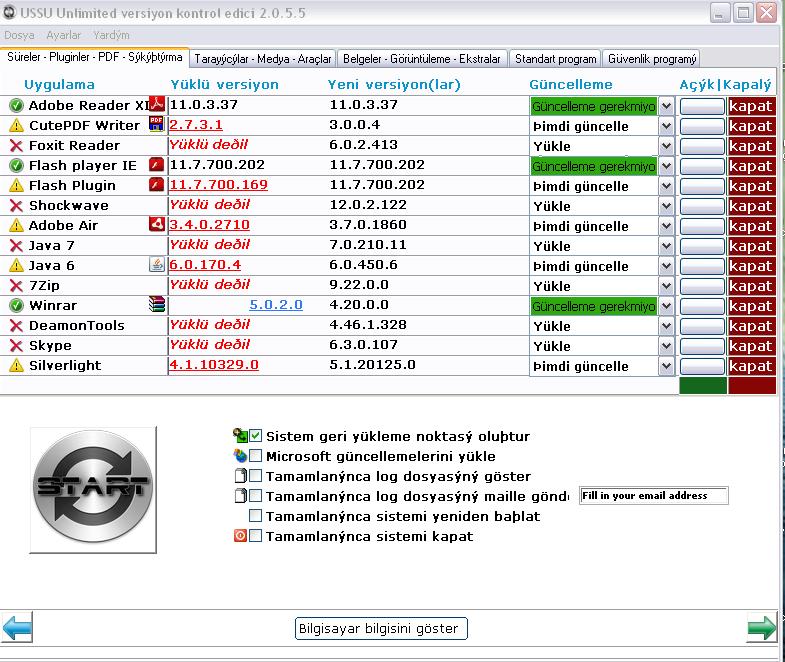Screen dimensions: 785x662
Task: Click the Adobe Reader XI PDF icon
Action: (157, 104)
